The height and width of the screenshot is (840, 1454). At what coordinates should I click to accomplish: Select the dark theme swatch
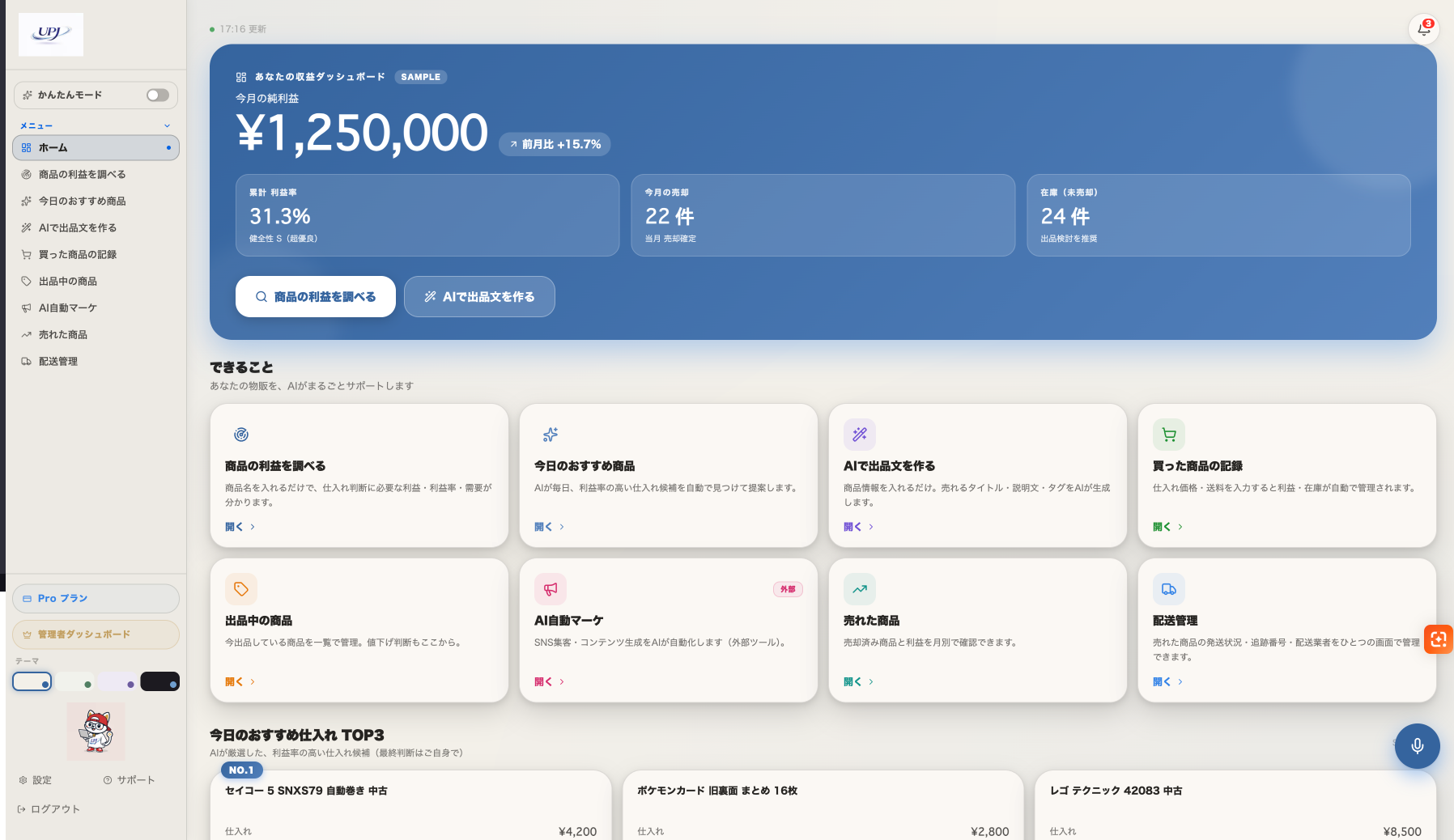tap(160, 681)
